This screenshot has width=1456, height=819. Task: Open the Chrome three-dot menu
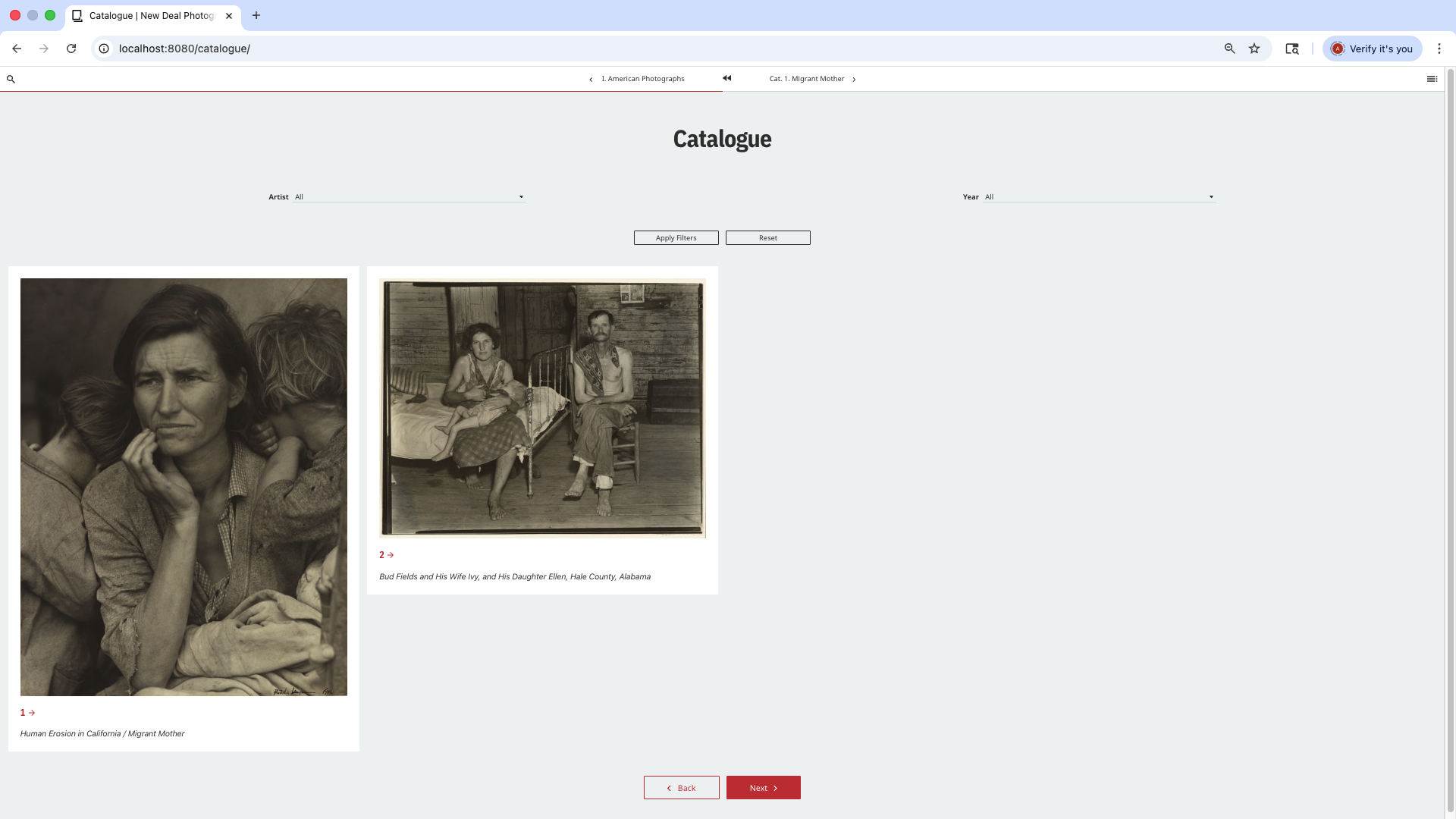pos(1439,49)
